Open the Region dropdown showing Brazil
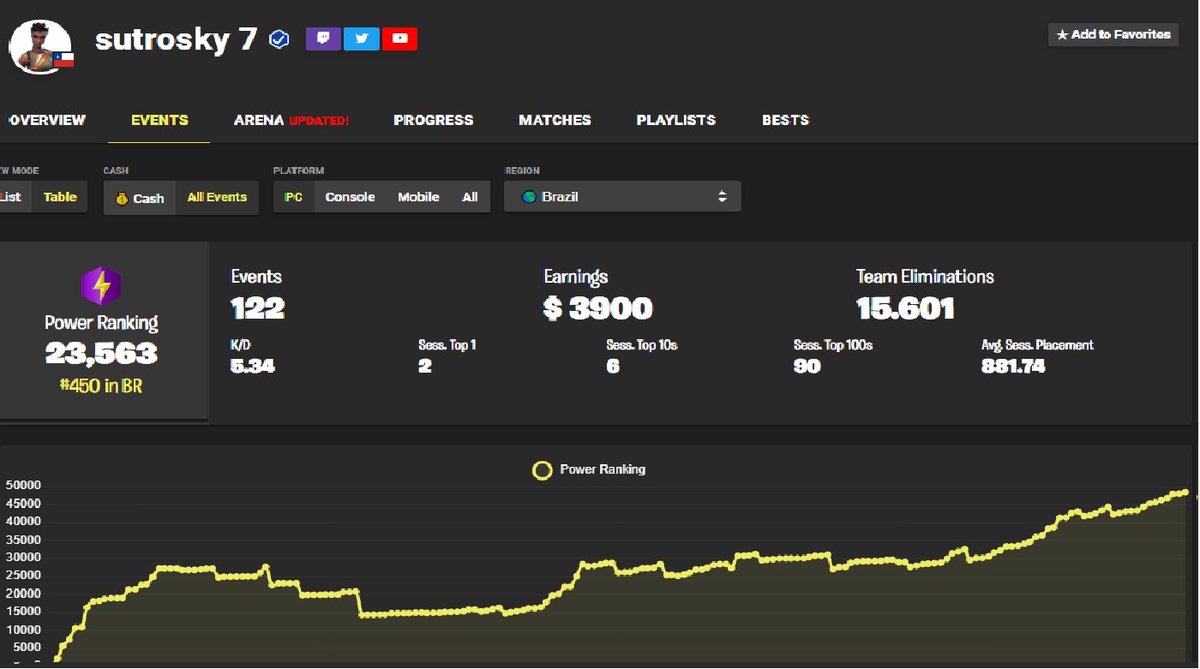Image resolution: width=1200 pixels, height=669 pixels. point(623,197)
